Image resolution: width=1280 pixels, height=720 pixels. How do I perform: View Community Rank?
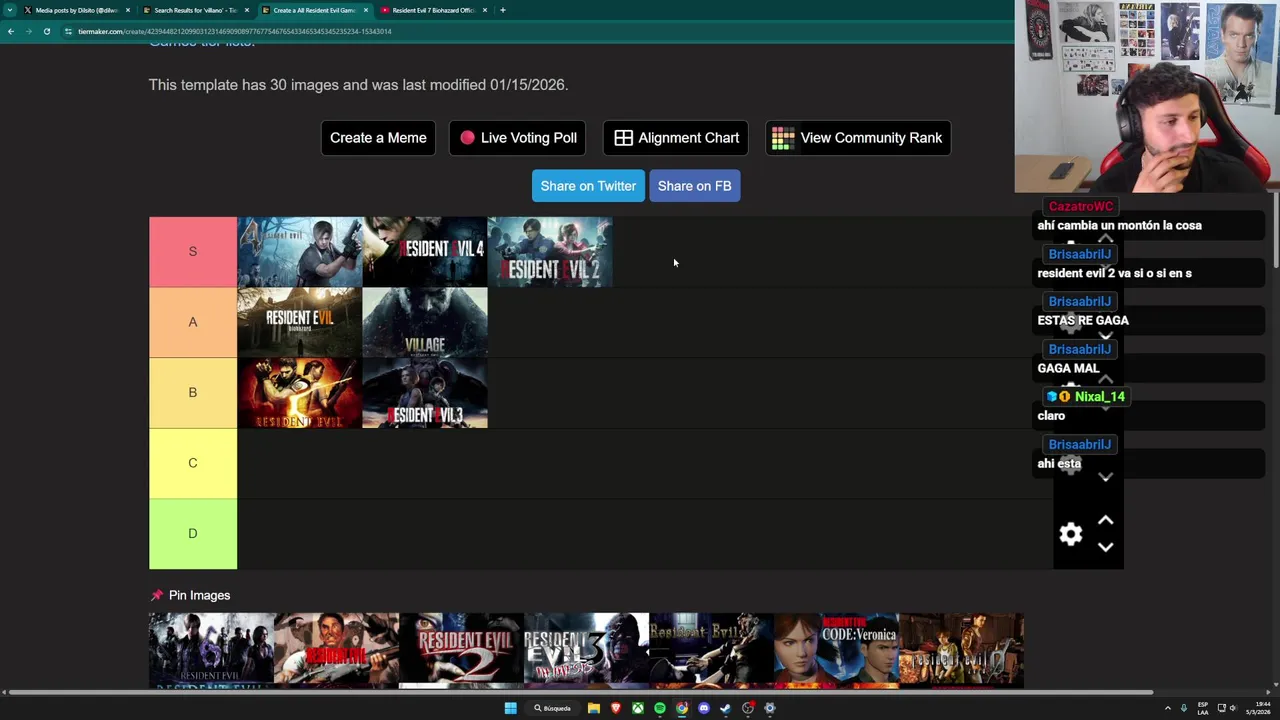tap(858, 138)
